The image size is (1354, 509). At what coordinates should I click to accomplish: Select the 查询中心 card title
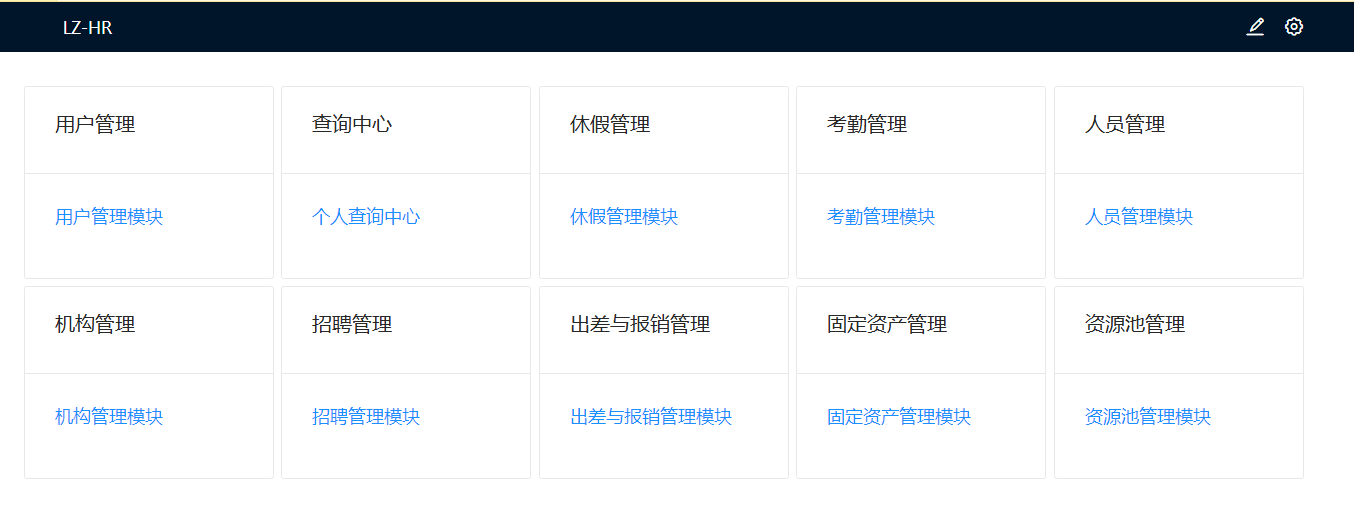352,125
